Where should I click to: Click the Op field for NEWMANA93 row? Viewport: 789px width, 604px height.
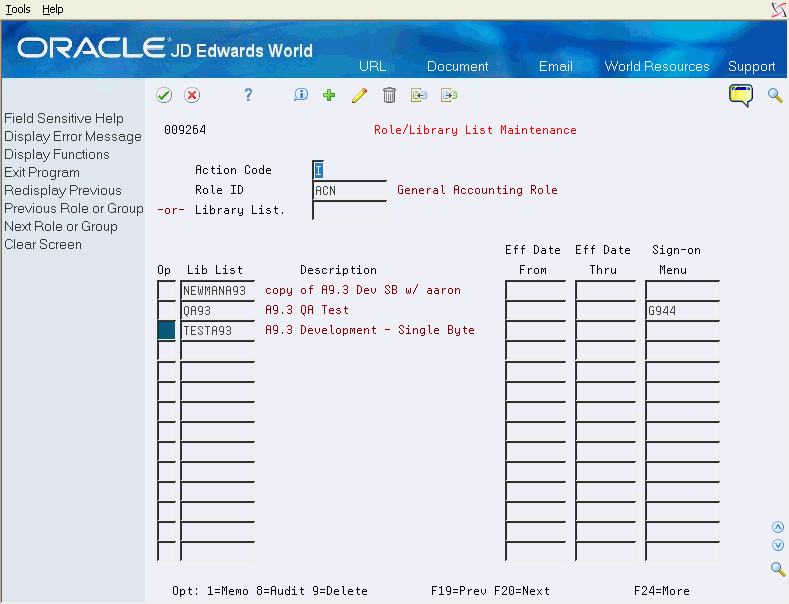[167, 290]
